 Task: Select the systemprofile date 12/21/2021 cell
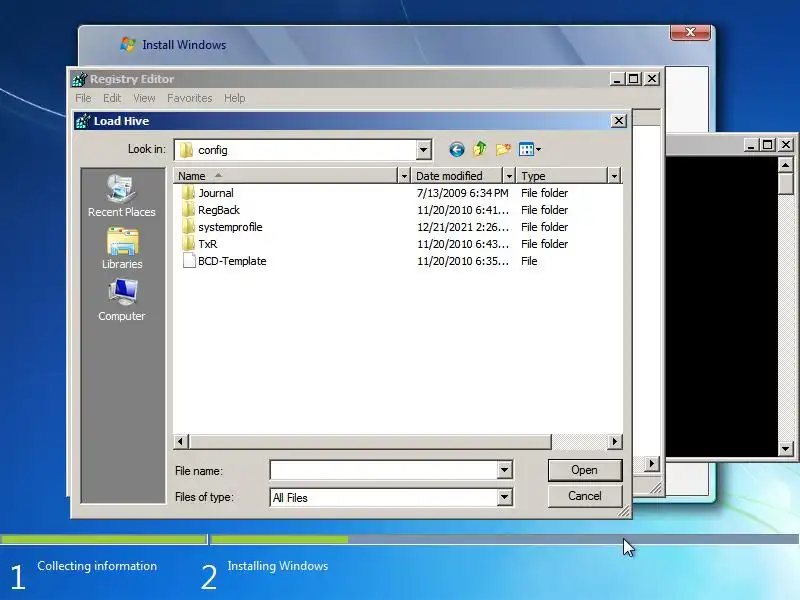pyautogui.click(x=463, y=227)
